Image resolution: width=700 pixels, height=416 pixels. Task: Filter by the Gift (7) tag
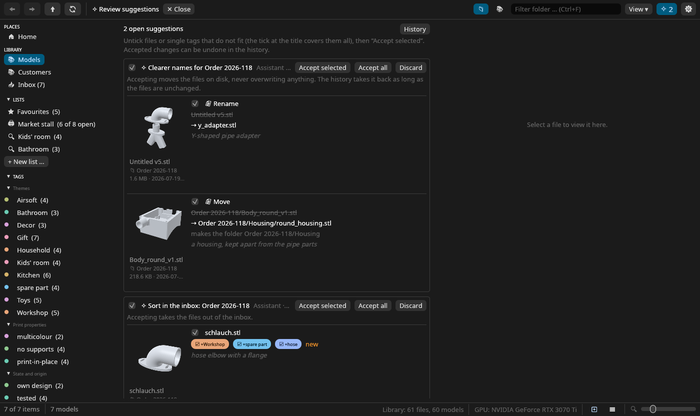28,237
